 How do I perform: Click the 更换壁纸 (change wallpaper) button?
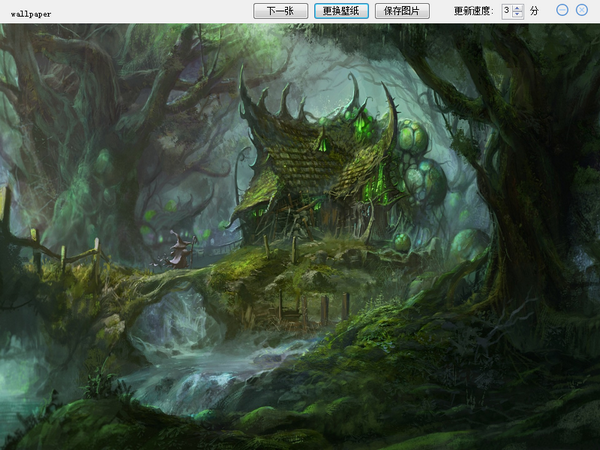[x=341, y=11]
